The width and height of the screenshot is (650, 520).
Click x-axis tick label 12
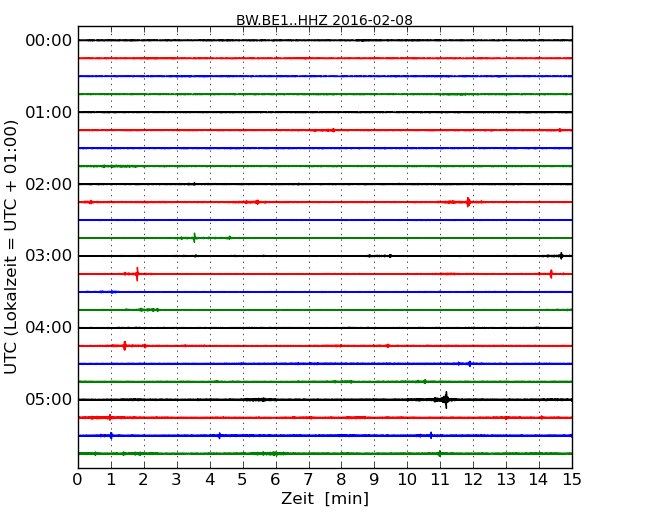473,479
